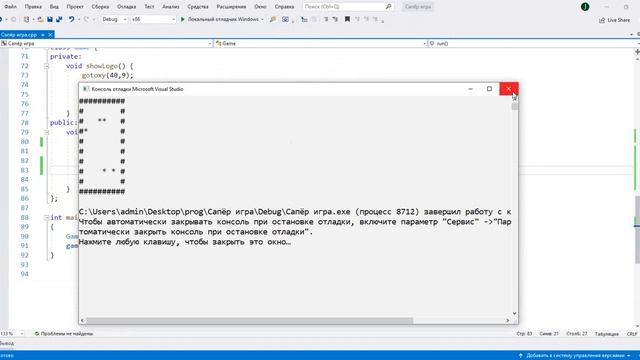Pin the Сапёр игра.cpp tab
The image size is (640, 360).
[x=42, y=35]
